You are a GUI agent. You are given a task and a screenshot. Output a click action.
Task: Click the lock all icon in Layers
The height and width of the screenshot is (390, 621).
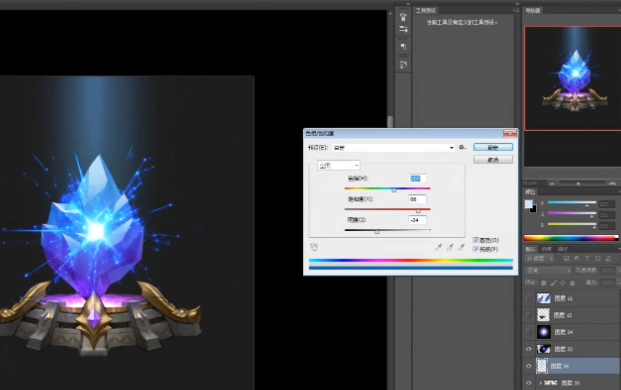(x=572, y=283)
